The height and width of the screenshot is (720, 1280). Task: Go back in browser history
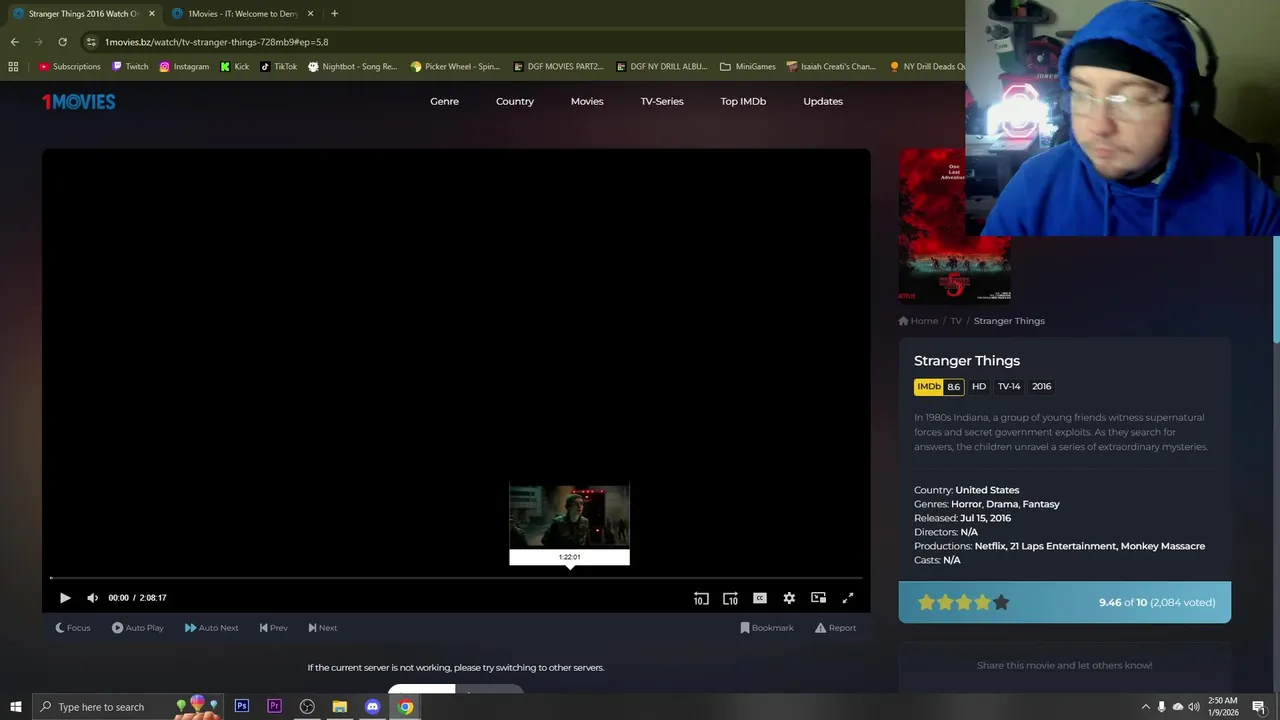(14, 42)
